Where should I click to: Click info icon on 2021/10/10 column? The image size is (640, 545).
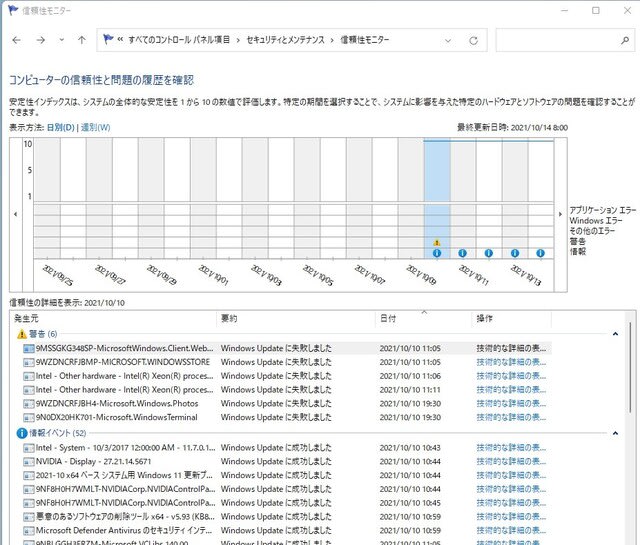tap(437, 253)
